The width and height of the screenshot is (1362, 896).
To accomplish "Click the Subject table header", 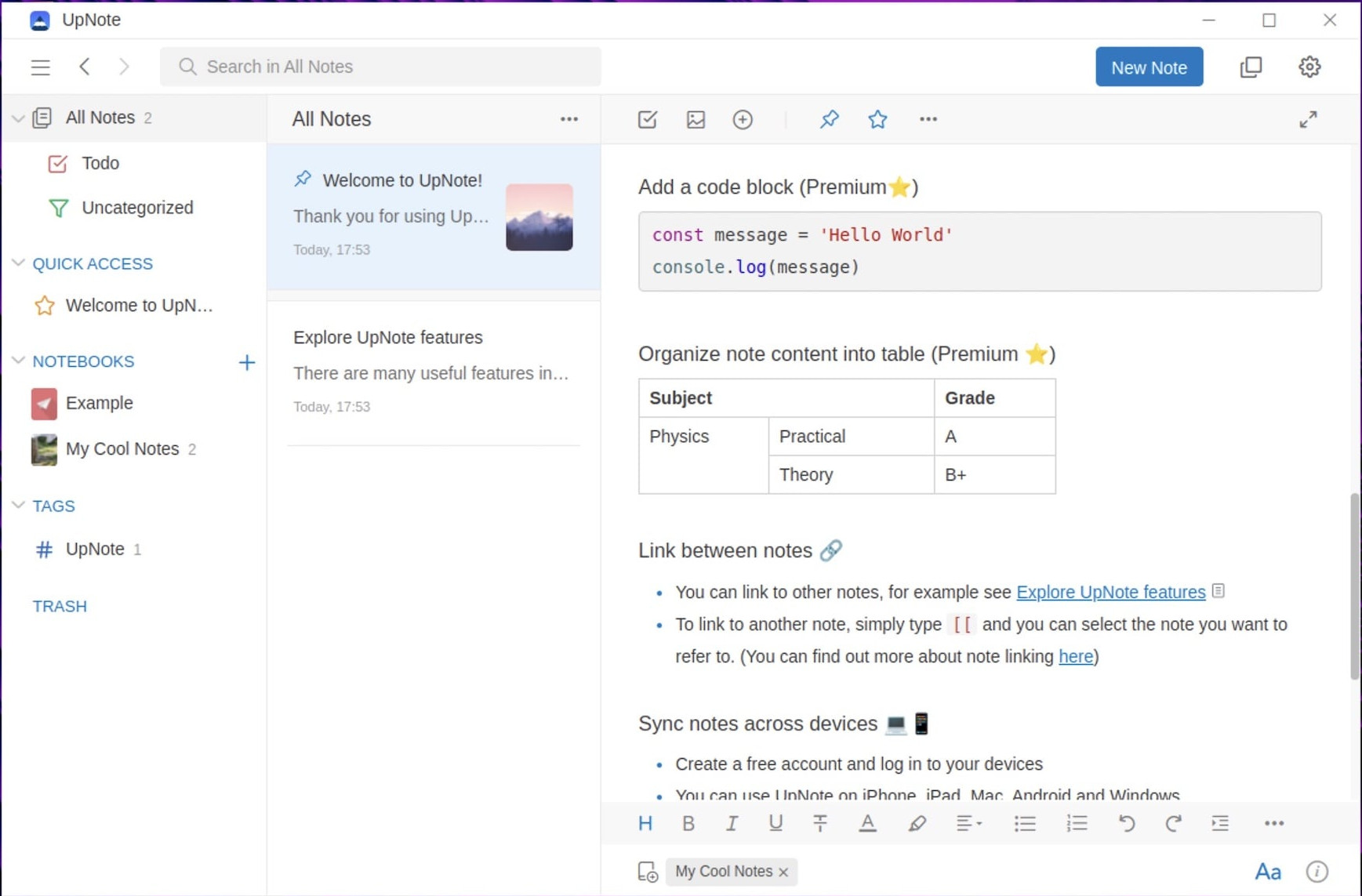I will point(786,398).
